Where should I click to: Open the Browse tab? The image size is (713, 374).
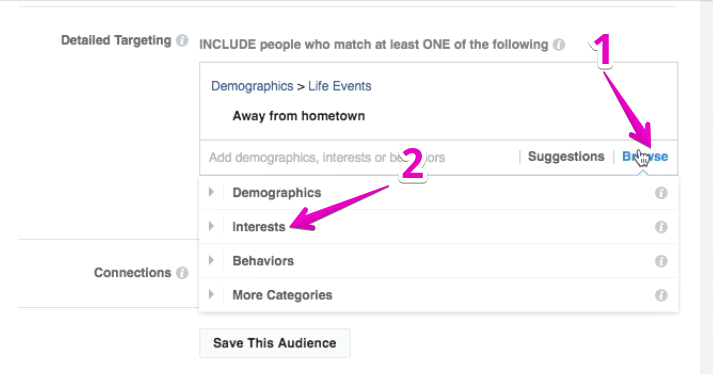(x=645, y=157)
